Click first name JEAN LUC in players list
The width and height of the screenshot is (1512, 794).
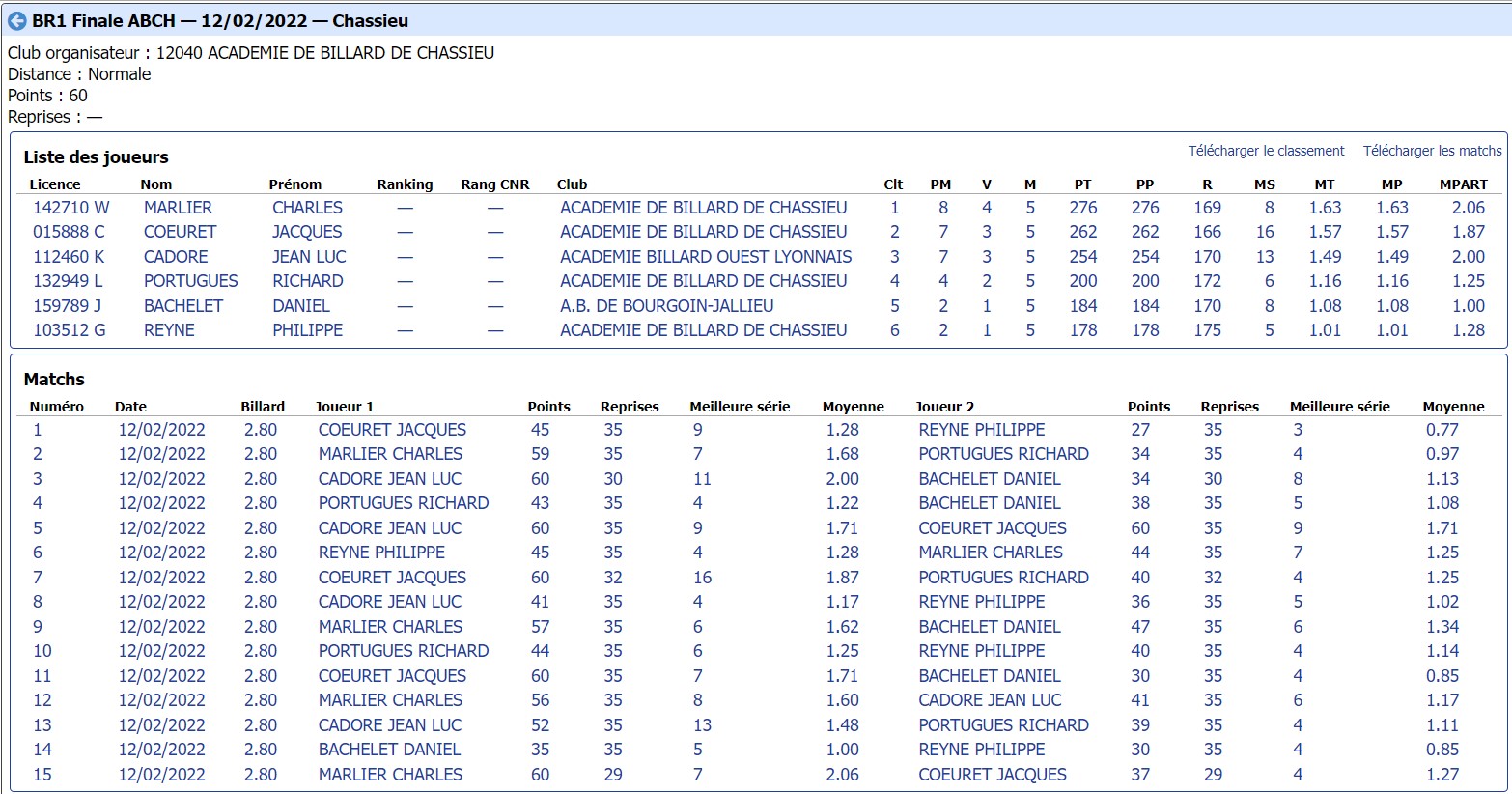coord(309,257)
